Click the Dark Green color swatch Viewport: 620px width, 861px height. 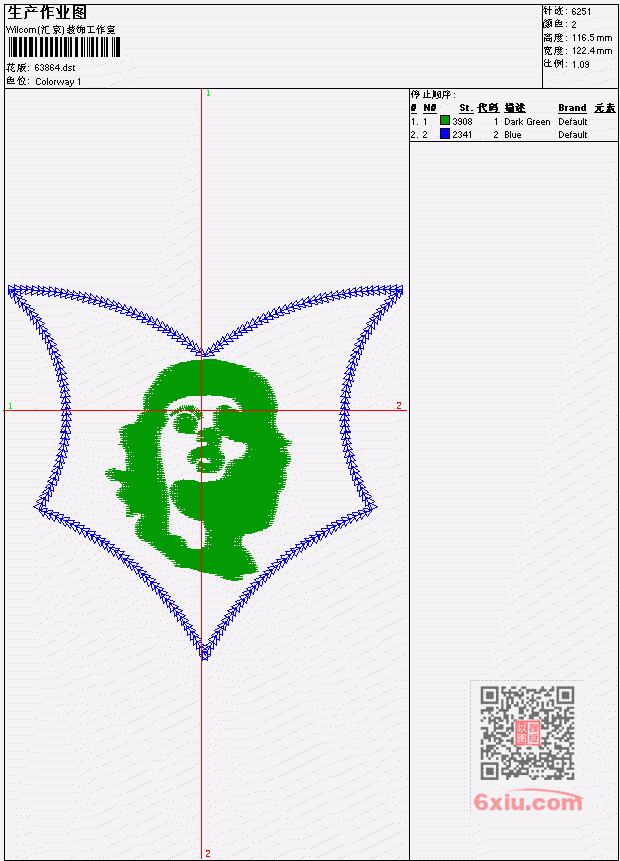coord(445,121)
